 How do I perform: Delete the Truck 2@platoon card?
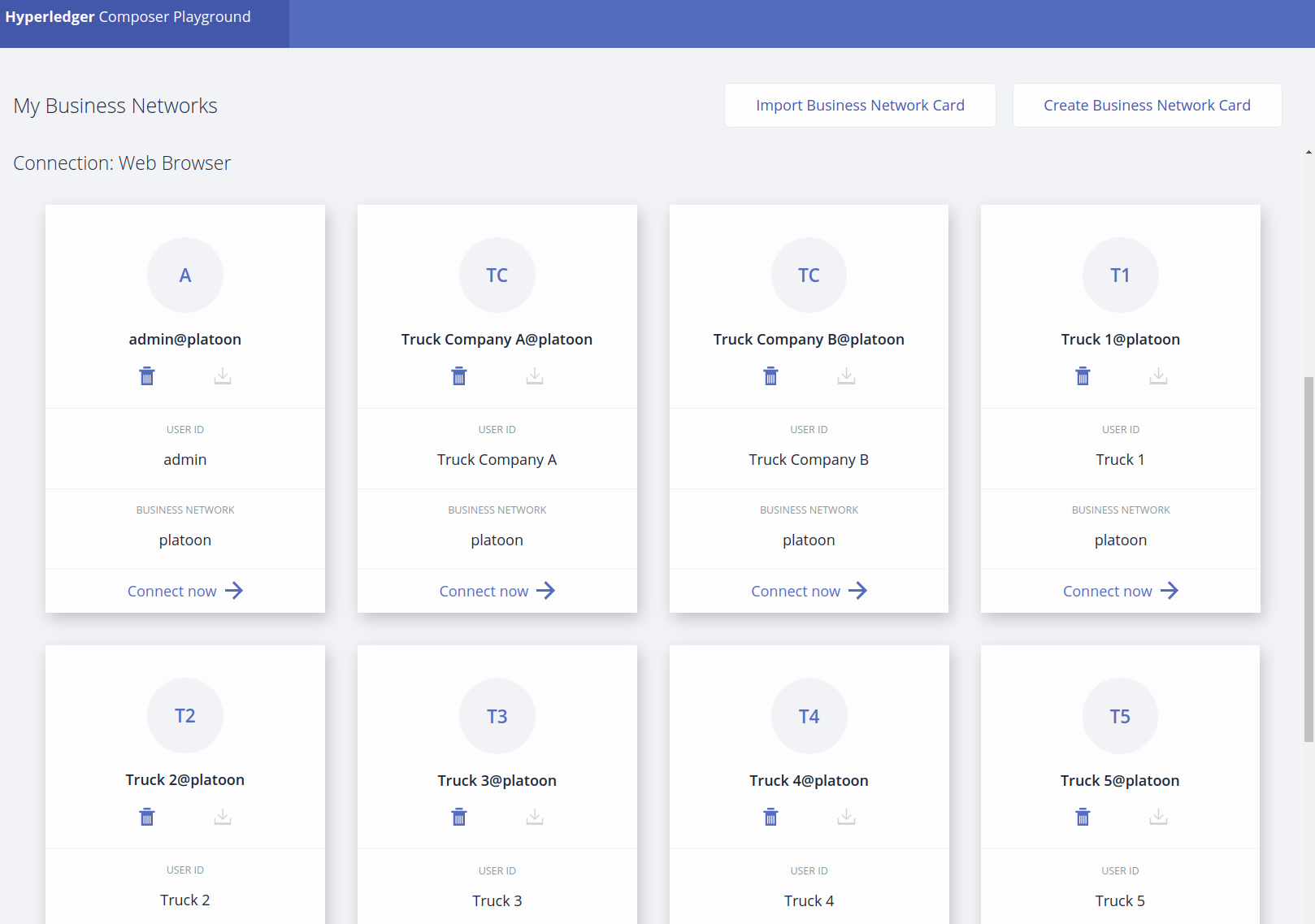147,817
